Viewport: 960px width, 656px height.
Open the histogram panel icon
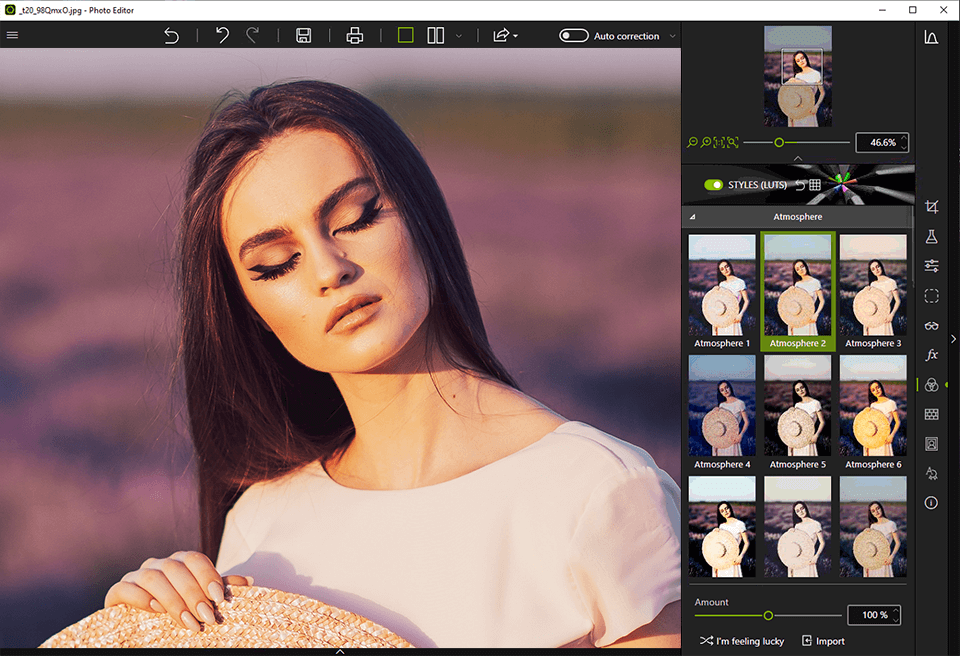[931, 38]
